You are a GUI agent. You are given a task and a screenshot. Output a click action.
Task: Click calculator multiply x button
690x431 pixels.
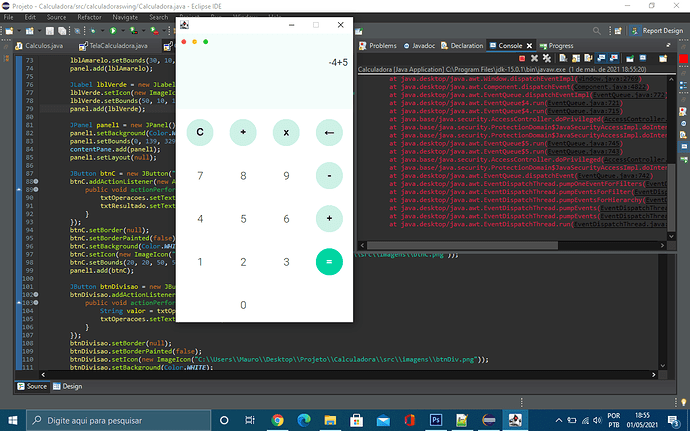click(x=286, y=133)
